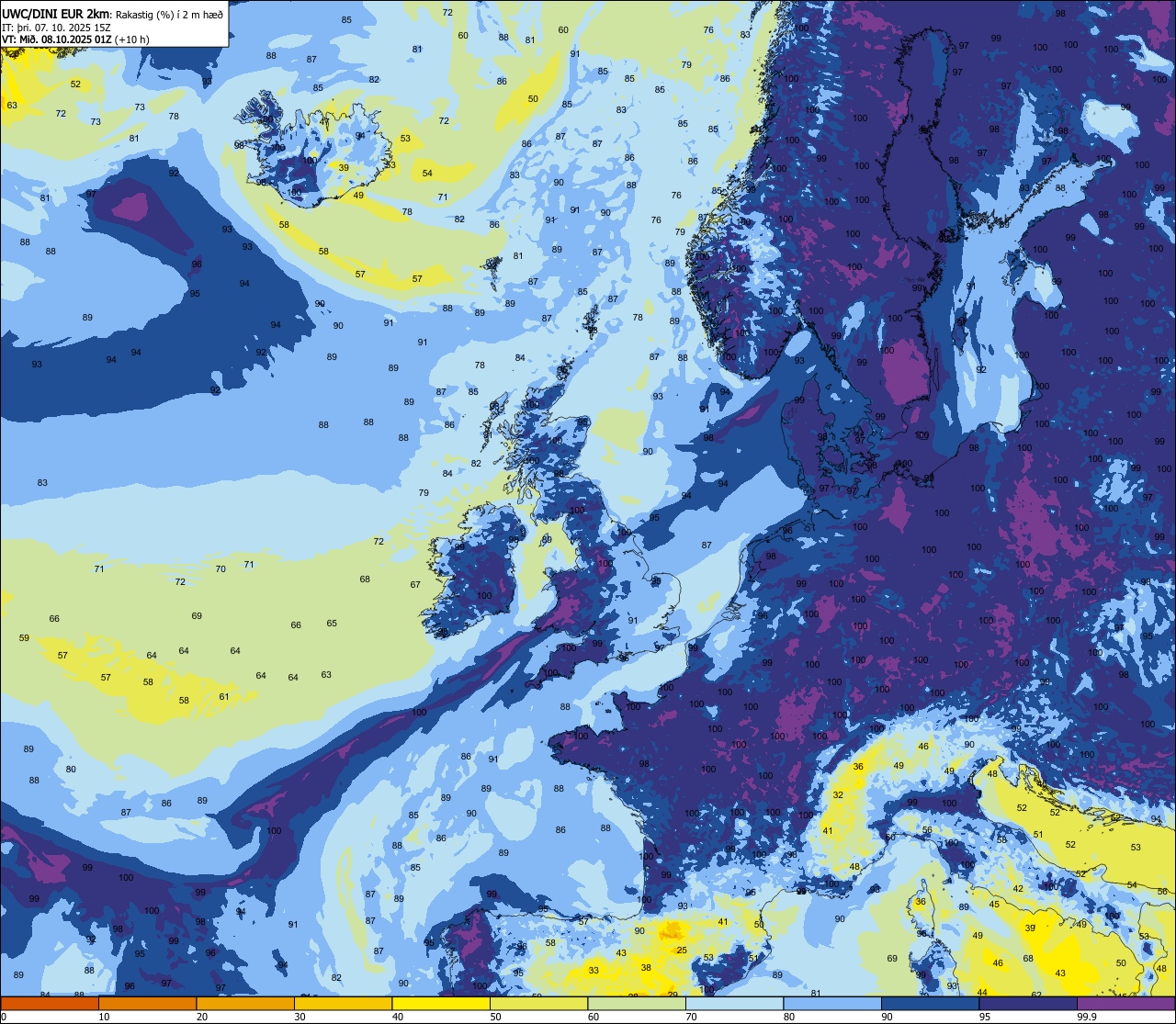Click the legend label "70" under the color bar
This screenshot has width=1176, height=1024.
691,1017
